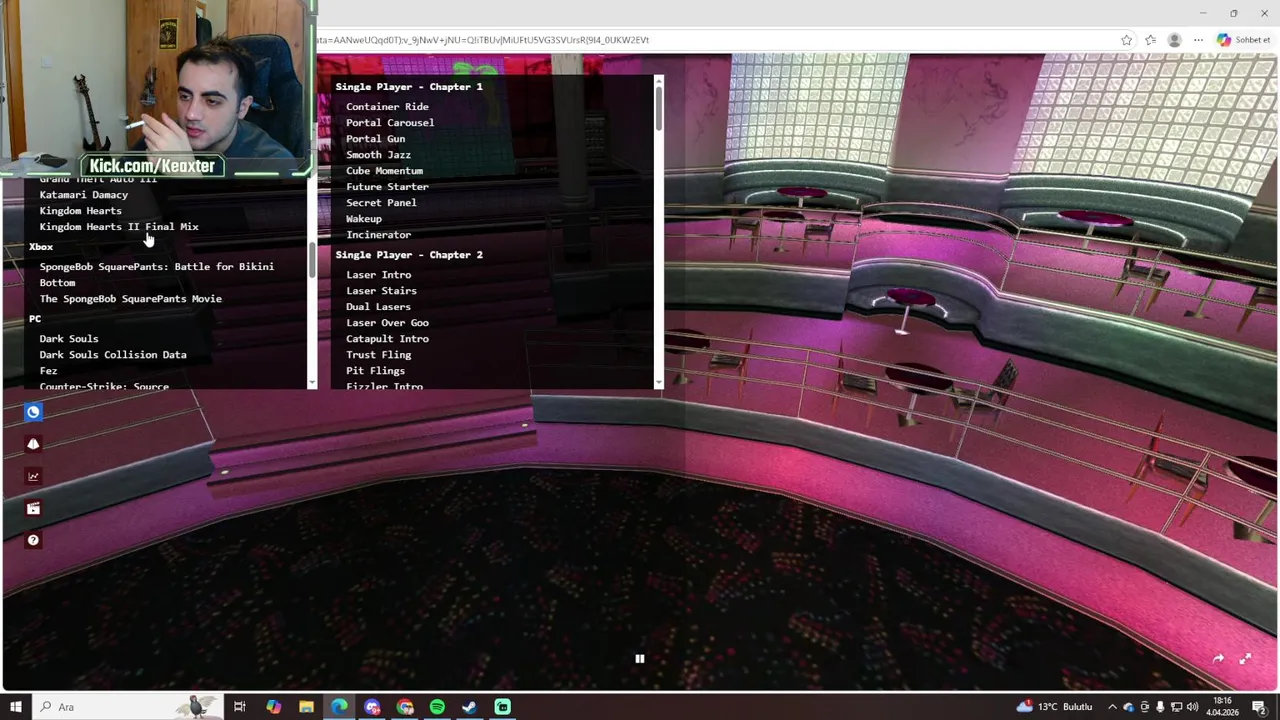
Task: Select The SpongeBob SquarePants Movie
Action: click(130, 299)
